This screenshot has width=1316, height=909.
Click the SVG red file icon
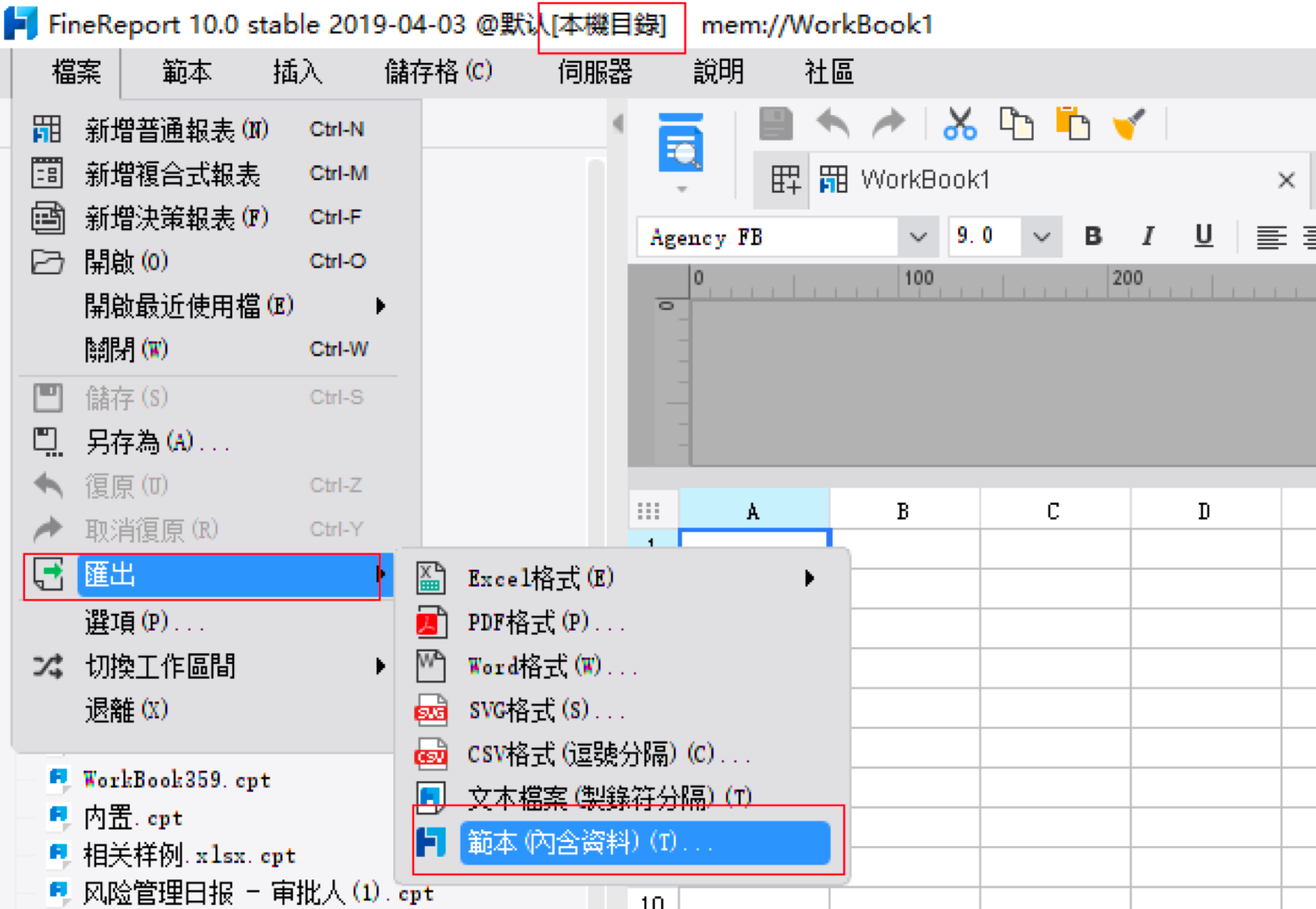click(430, 710)
